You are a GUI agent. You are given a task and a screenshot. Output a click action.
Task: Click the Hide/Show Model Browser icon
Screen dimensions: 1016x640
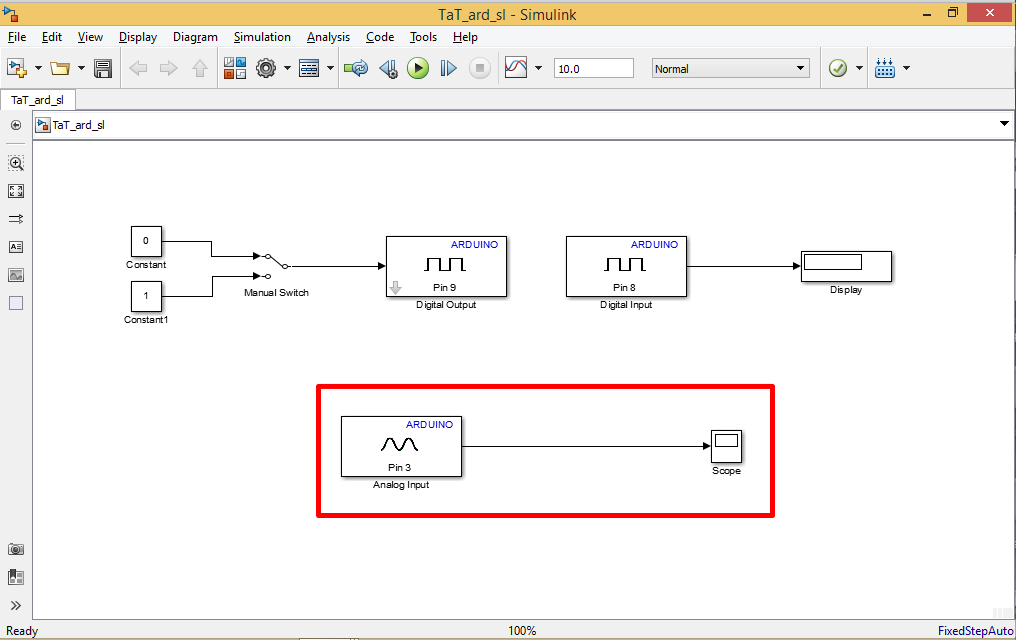16,125
